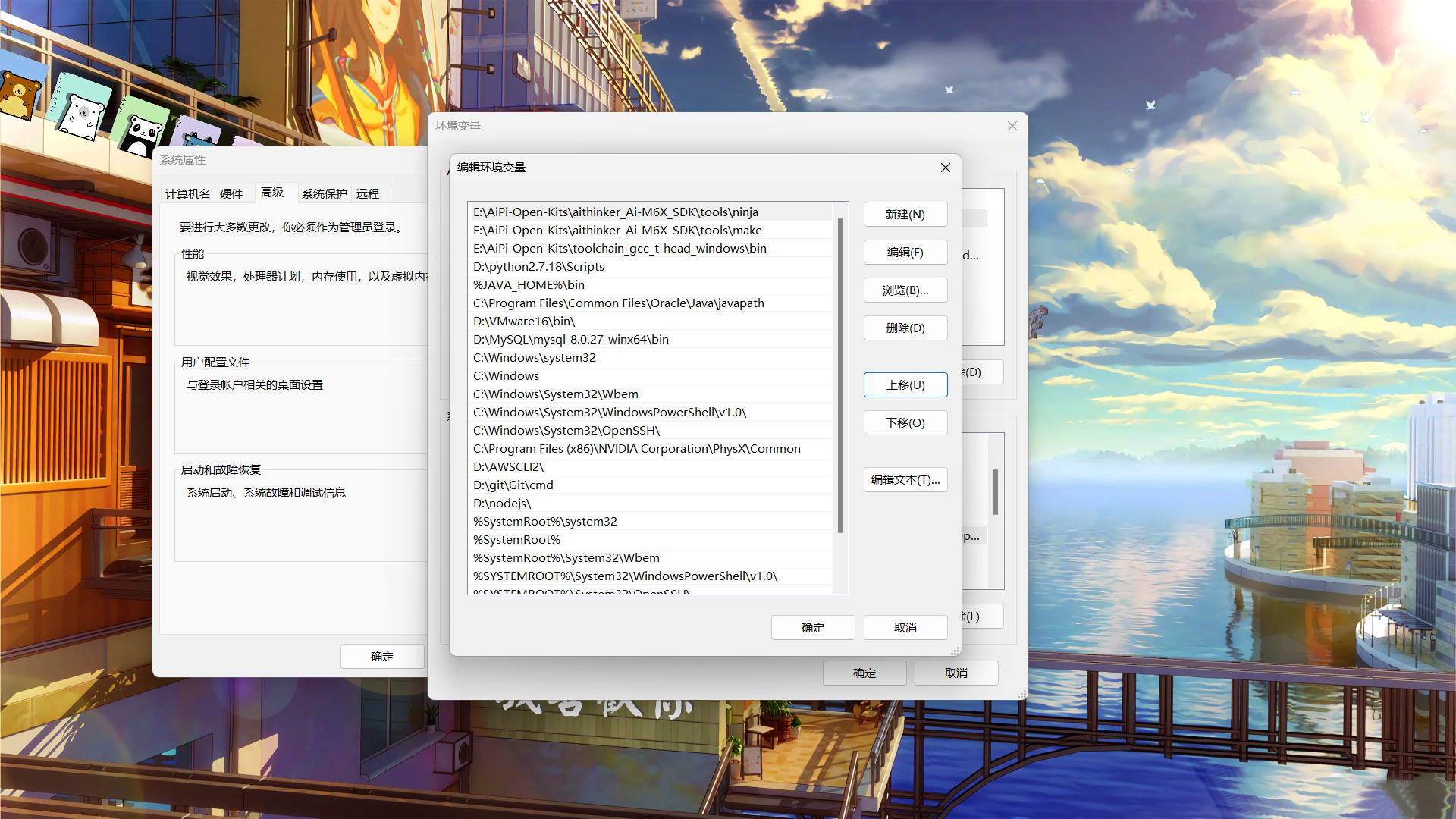This screenshot has height=819, width=1456.
Task: Click 确定 in the 环境变量 window
Action: pyautogui.click(x=864, y=673)
